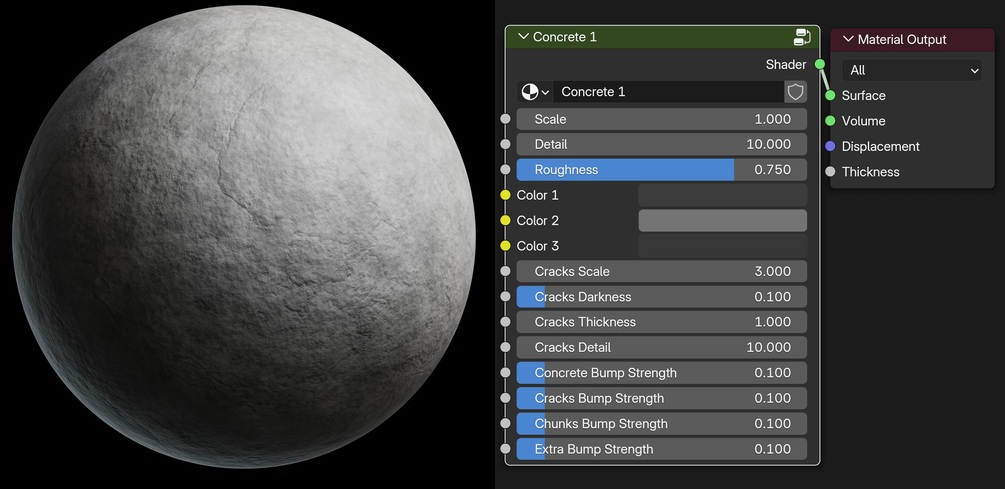Click the node group edit icon on Concrete 1 header

click(802, 37)
